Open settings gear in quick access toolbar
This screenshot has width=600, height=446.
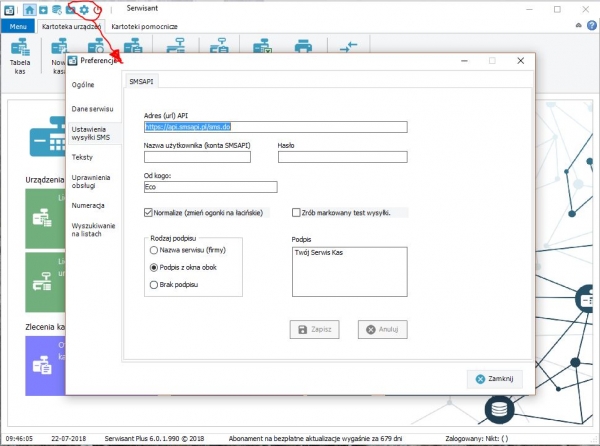pyautogui.click(x=85, y=9)
